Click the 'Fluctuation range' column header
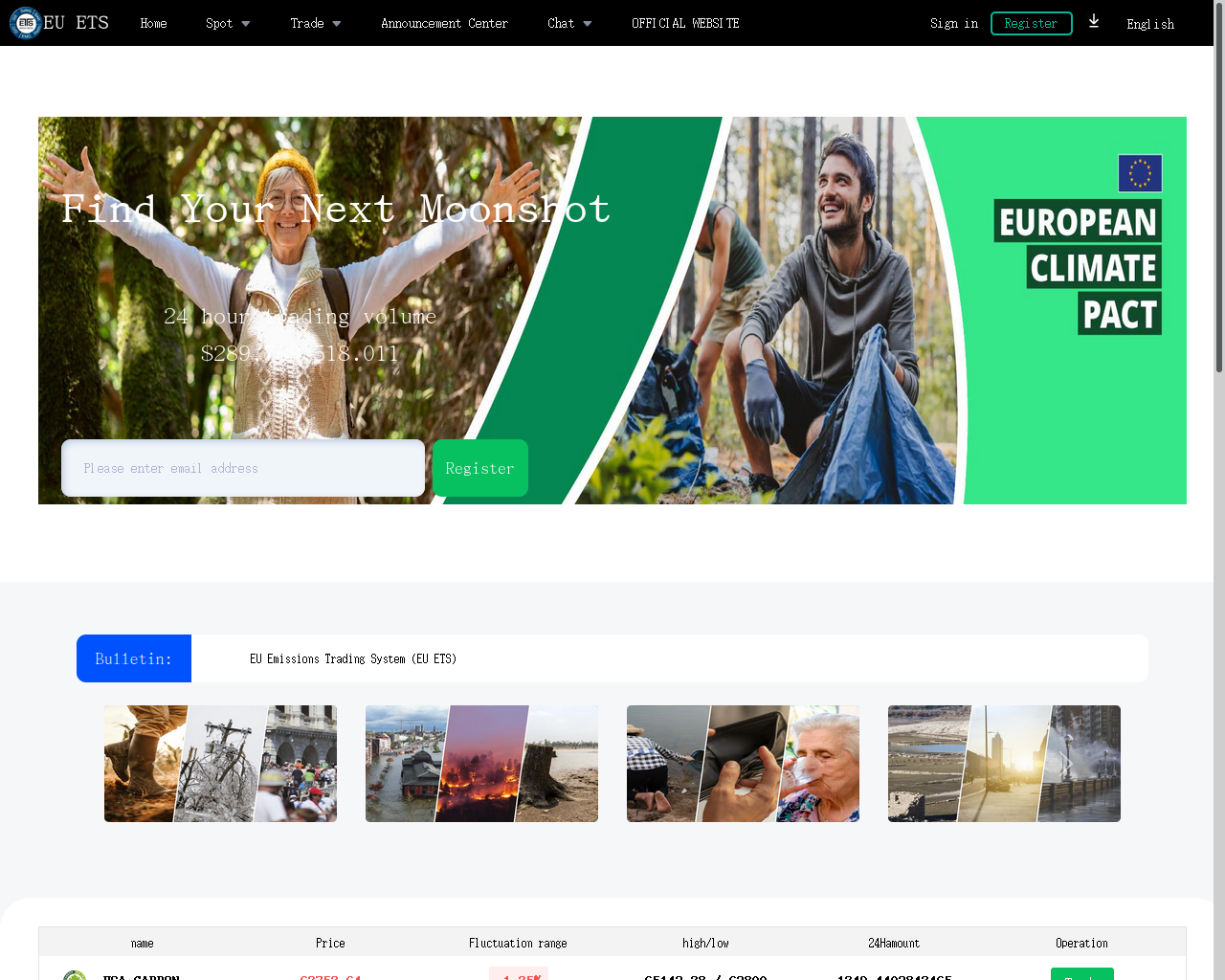The width and height of the screenshot is (1225, 980). click(518, 943)
